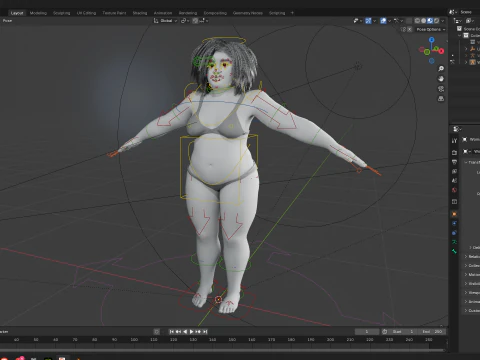
Task: Click the End frame 250 field
Action: [x=432, y=332]
